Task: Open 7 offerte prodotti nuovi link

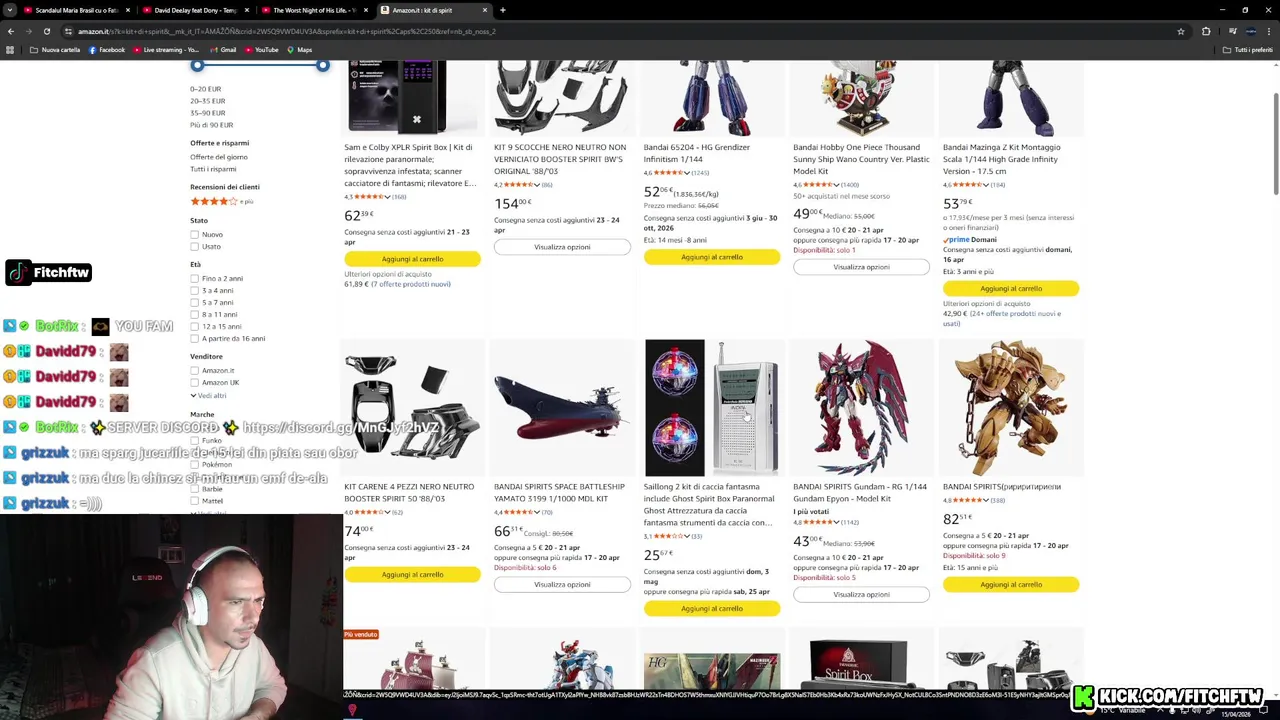Action: (411, 284)
